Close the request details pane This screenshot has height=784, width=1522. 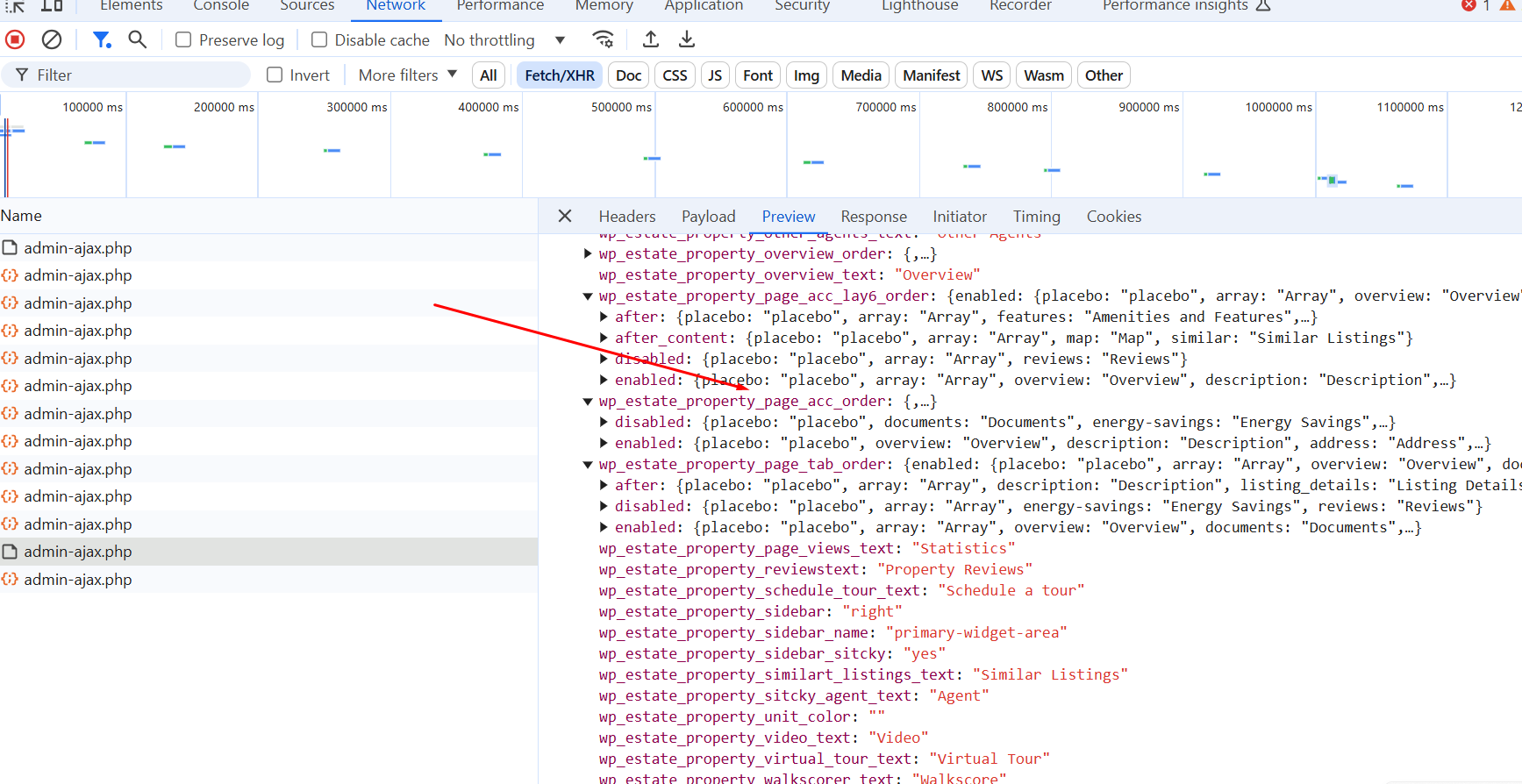(x=565, y=216)
